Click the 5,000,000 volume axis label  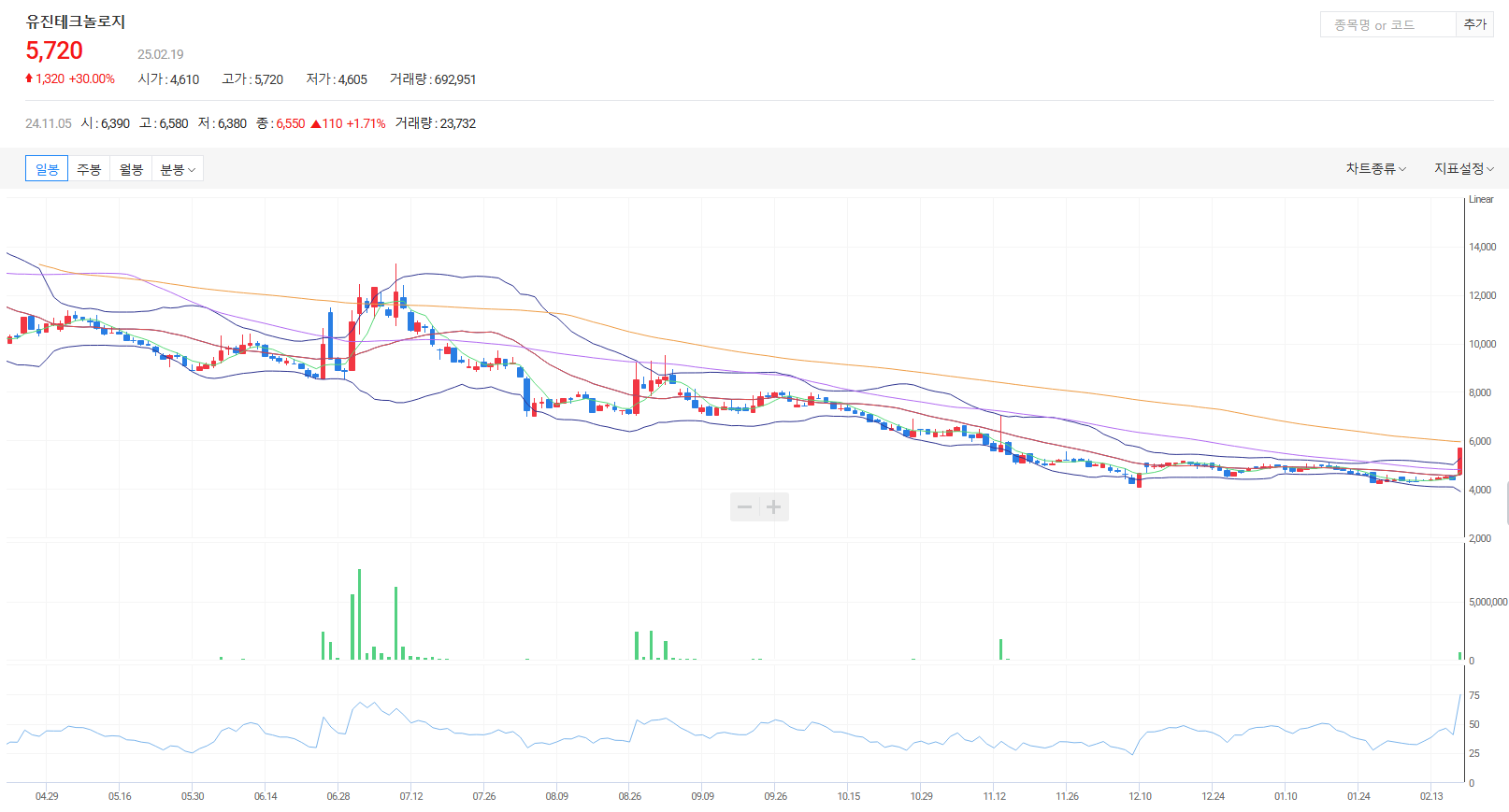[1487, 602]
